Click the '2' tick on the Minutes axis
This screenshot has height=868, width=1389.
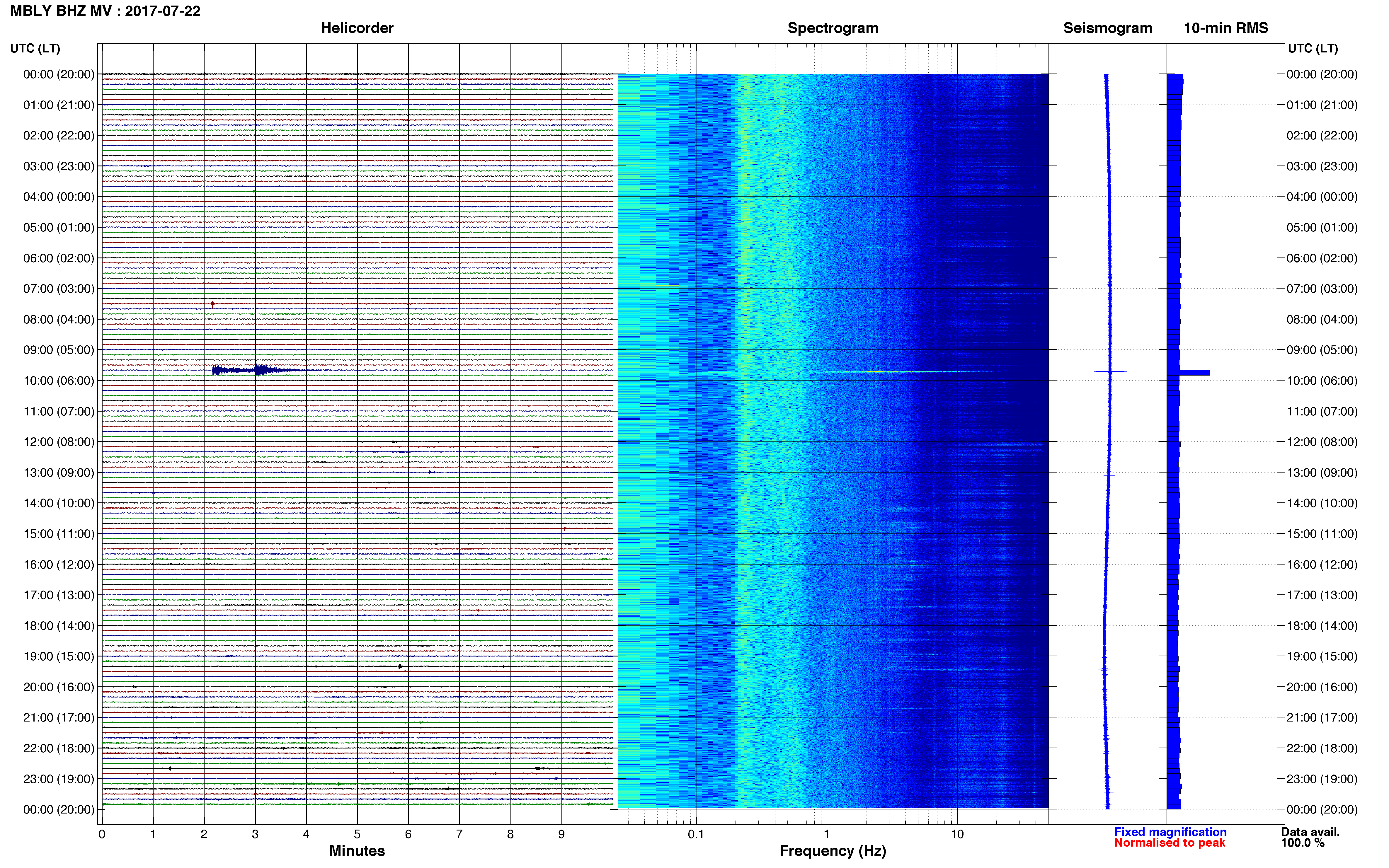[x=204, y=835]
